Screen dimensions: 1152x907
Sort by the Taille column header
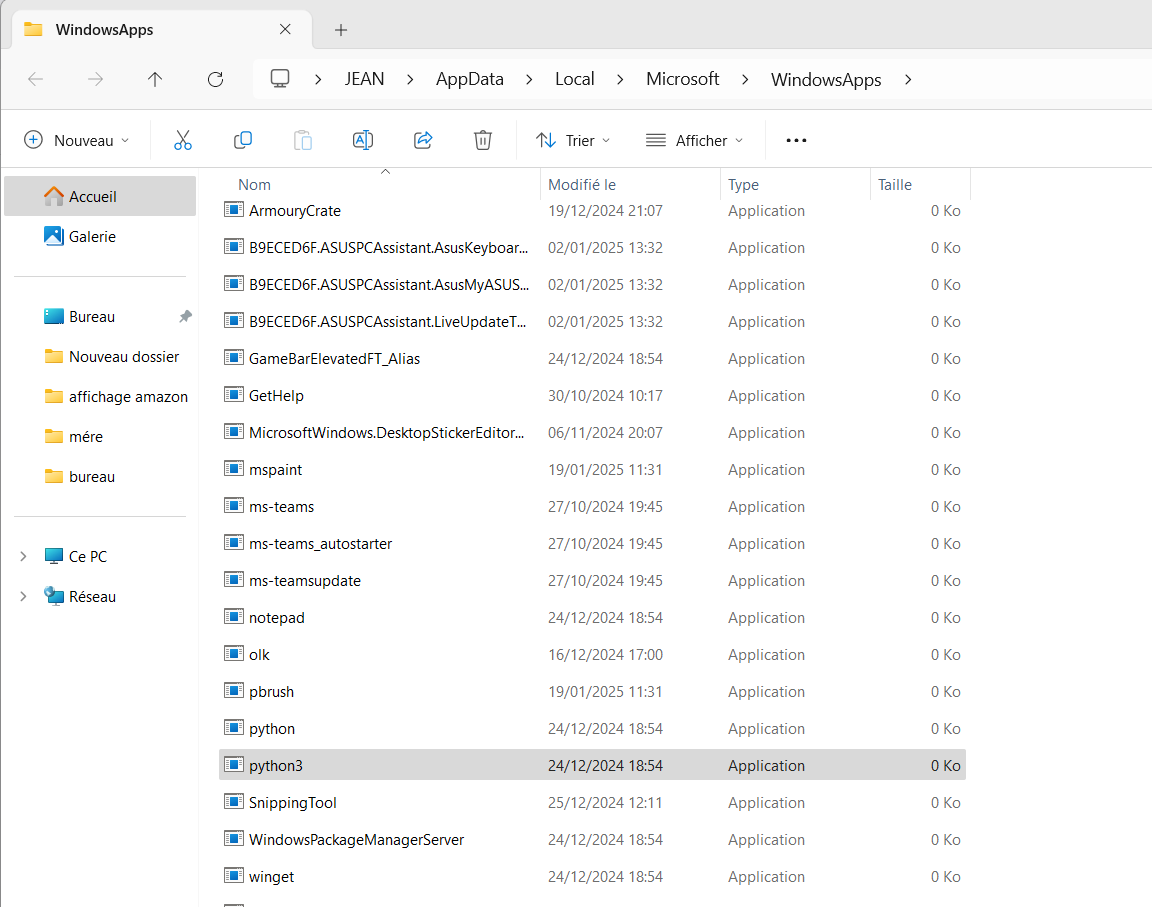pyautogui.click(x=895, y=185)
